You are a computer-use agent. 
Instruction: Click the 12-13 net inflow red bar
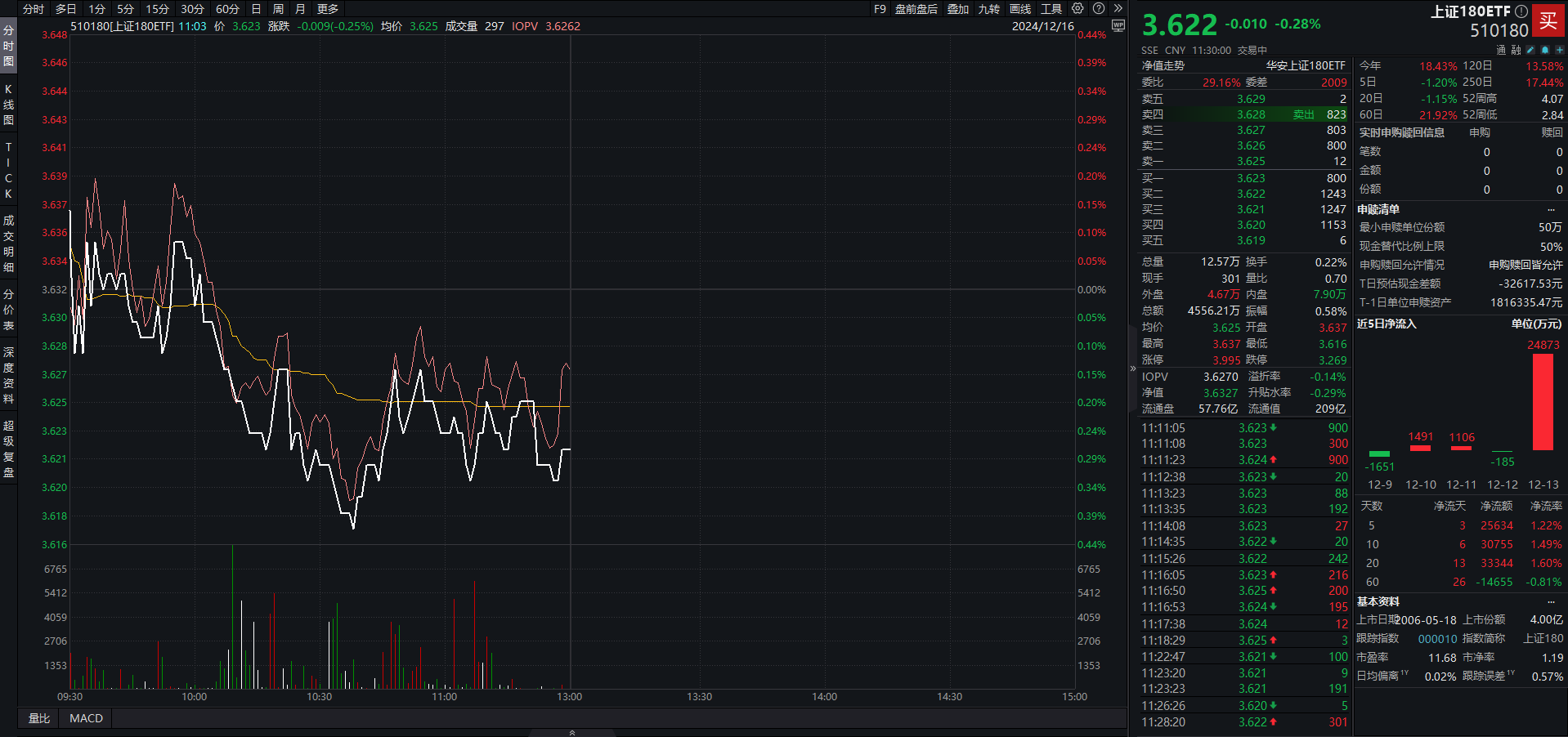tap(1543, 402)
